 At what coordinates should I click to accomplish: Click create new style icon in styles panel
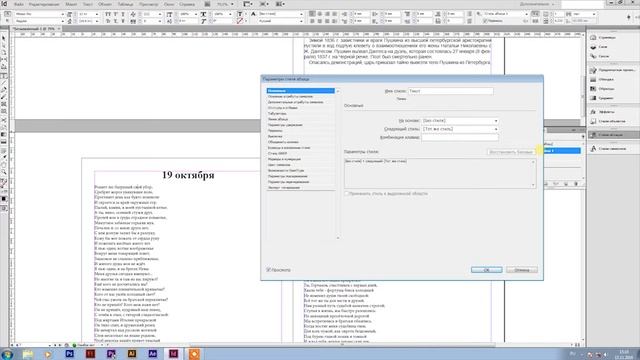tap(566, 184)
